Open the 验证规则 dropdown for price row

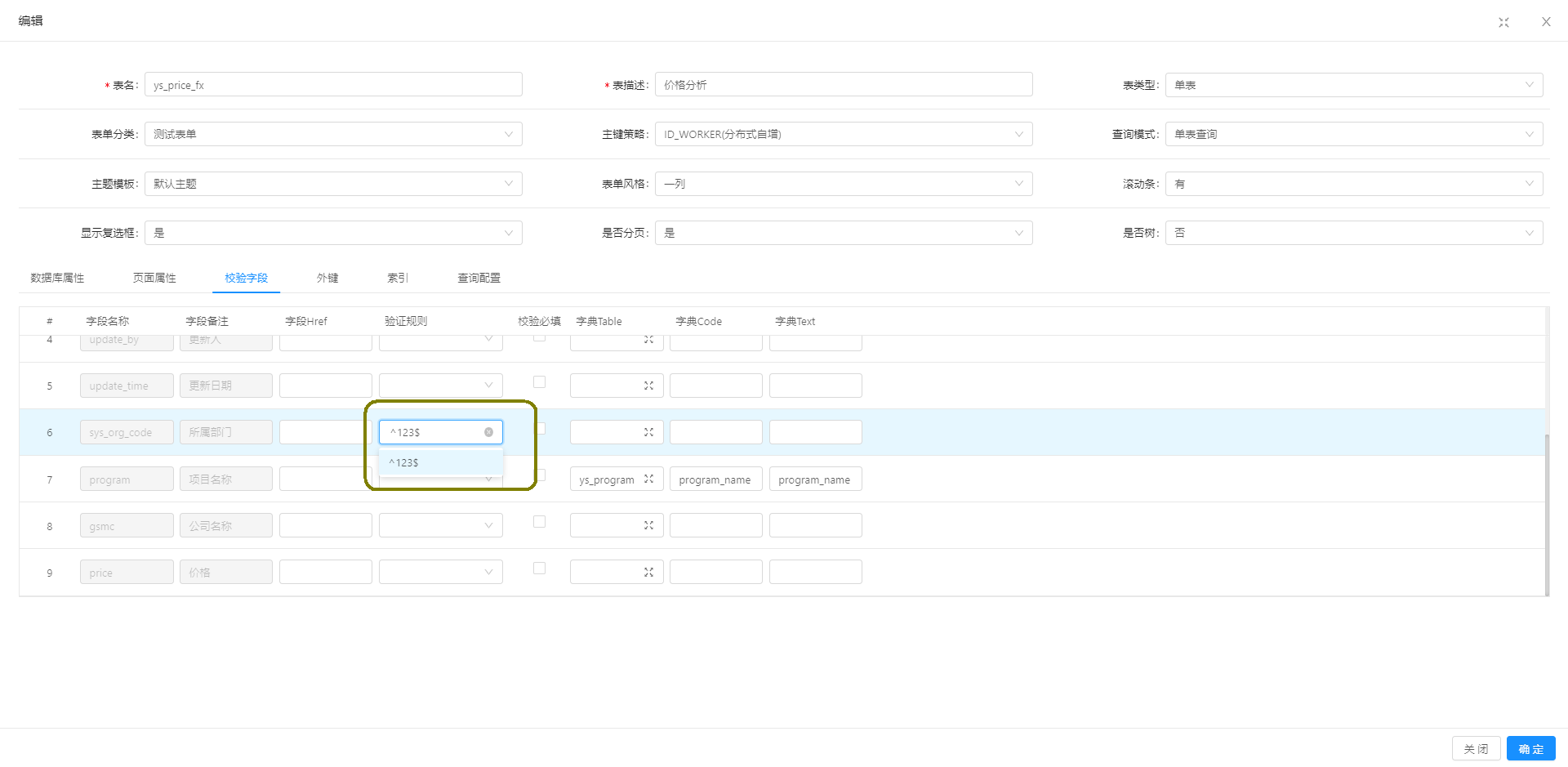(441, 572)
